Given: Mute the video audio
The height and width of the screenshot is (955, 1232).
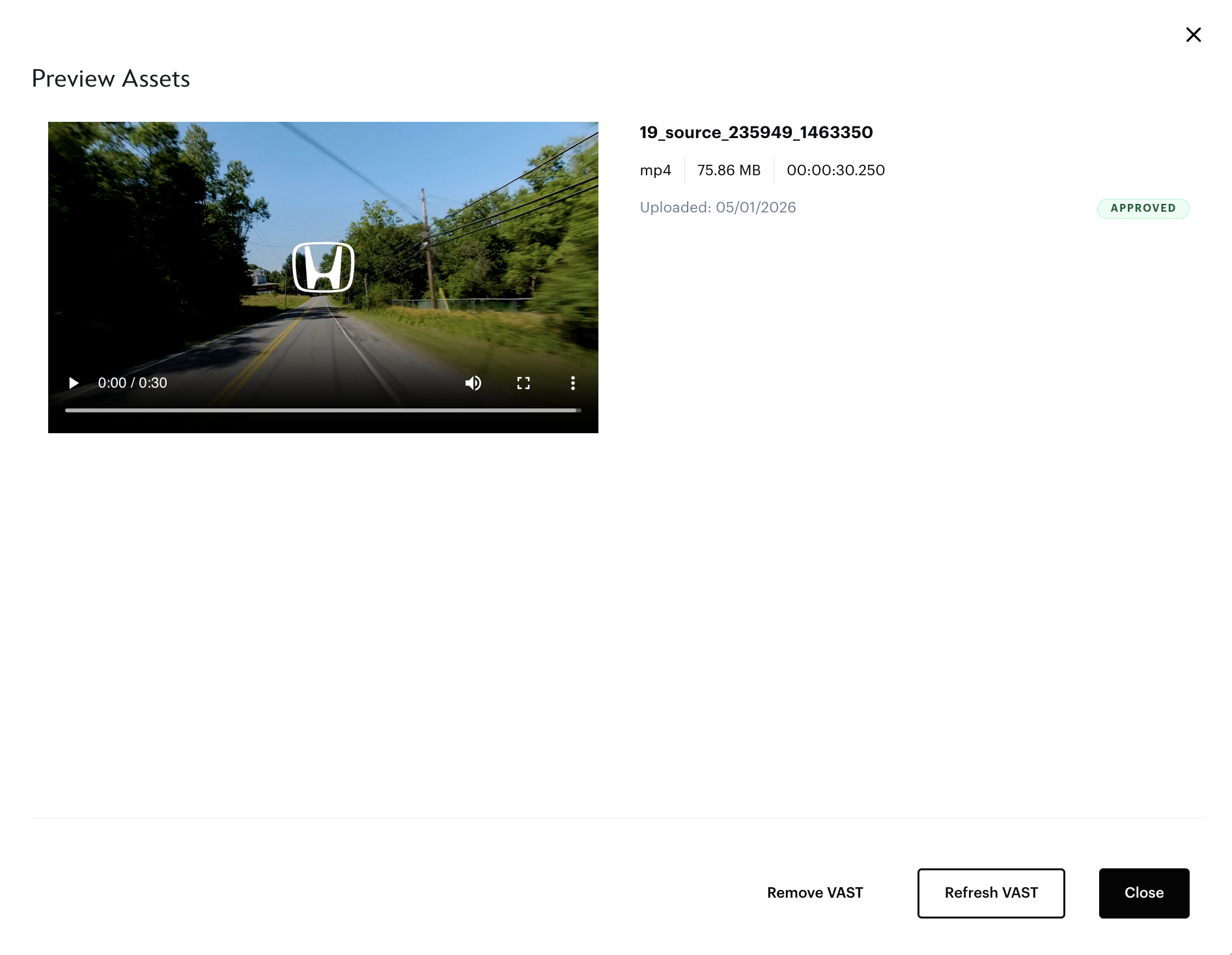Looking at the screenshot, I should tap(473, 383).
